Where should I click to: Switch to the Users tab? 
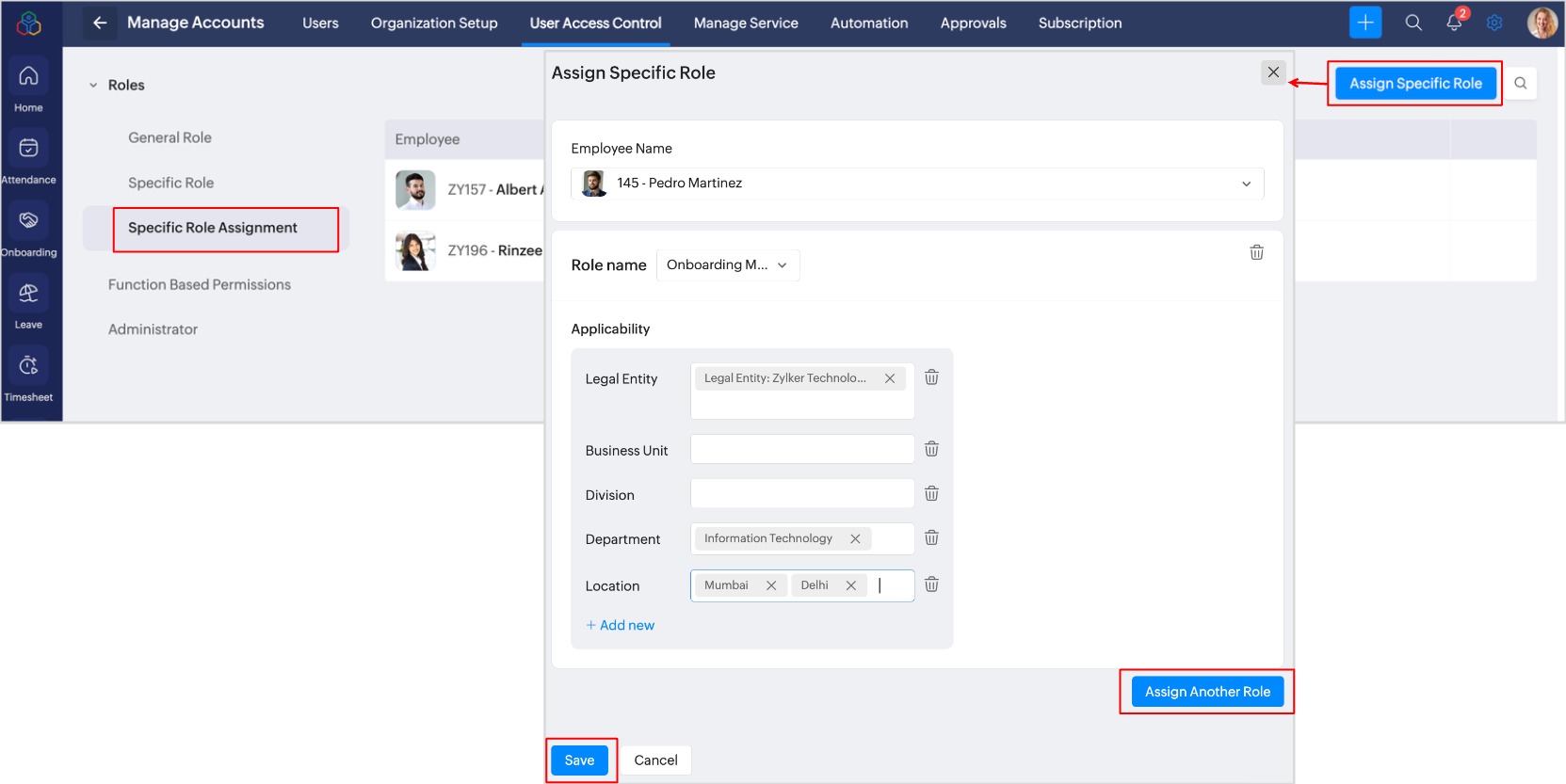[320, 23]
